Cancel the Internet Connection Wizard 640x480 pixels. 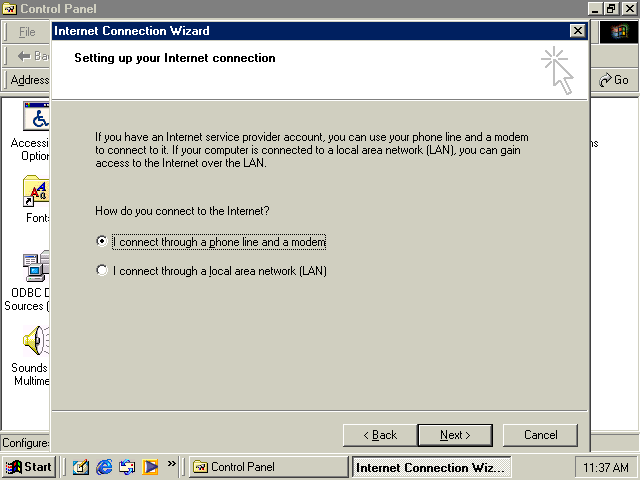click(540, 435)
